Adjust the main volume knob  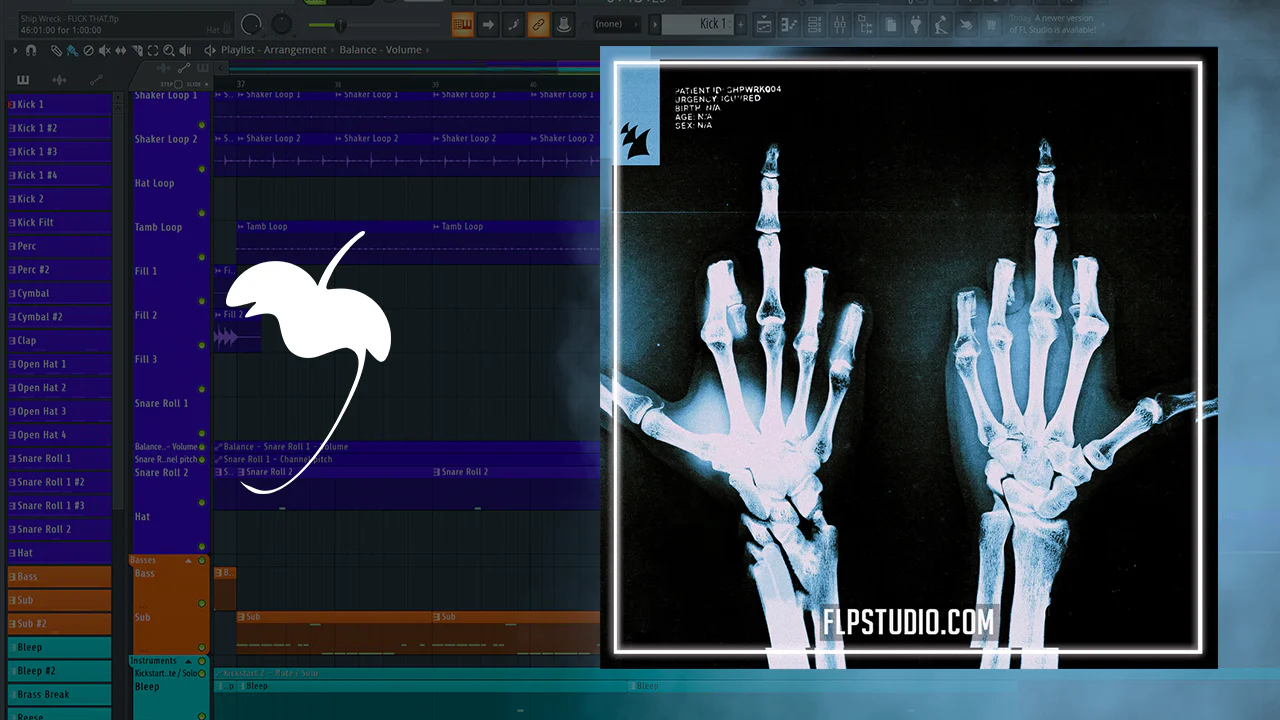pos(252,24)
